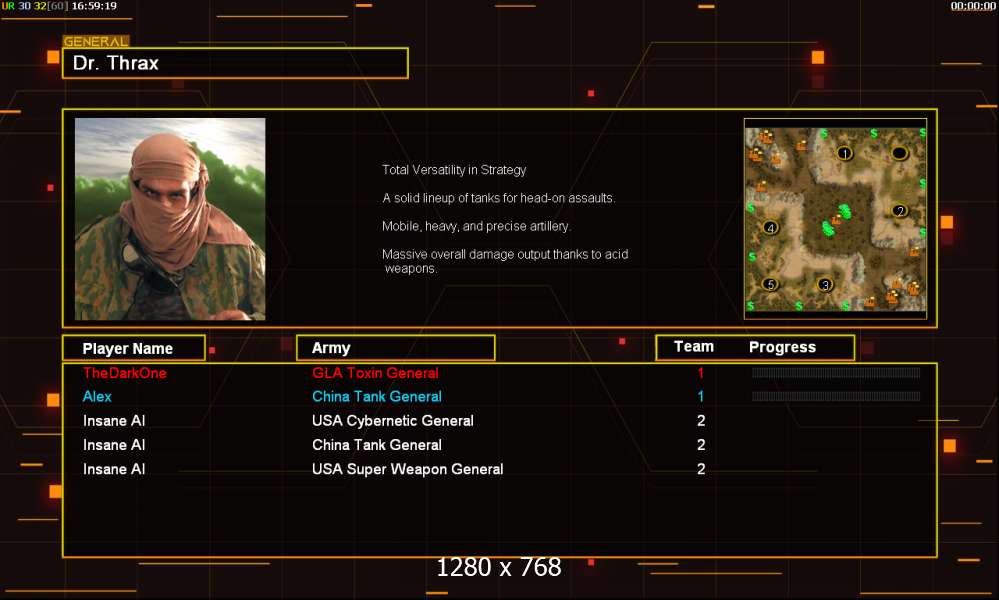Click Alex's blue team number 1

(x=701, y=396)
